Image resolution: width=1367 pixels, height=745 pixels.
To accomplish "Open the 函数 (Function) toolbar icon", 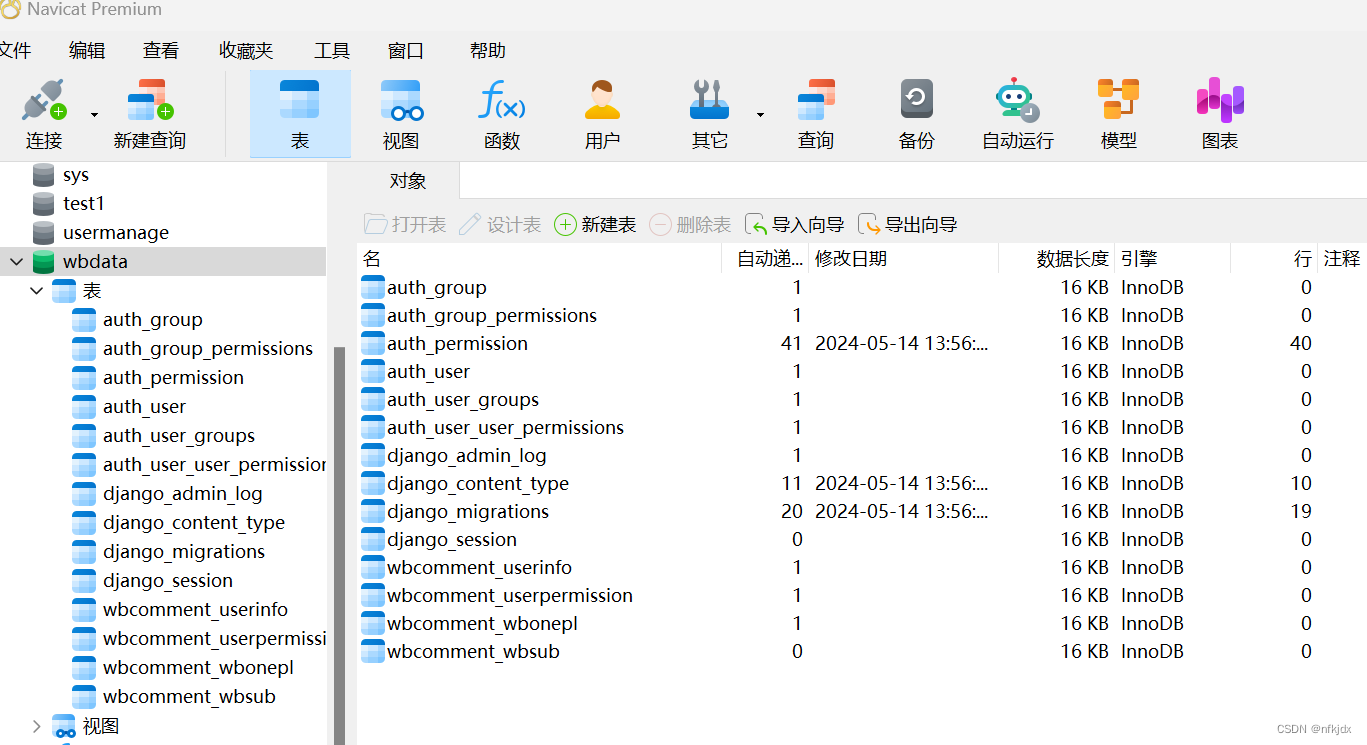I will [x=502, y=100].
